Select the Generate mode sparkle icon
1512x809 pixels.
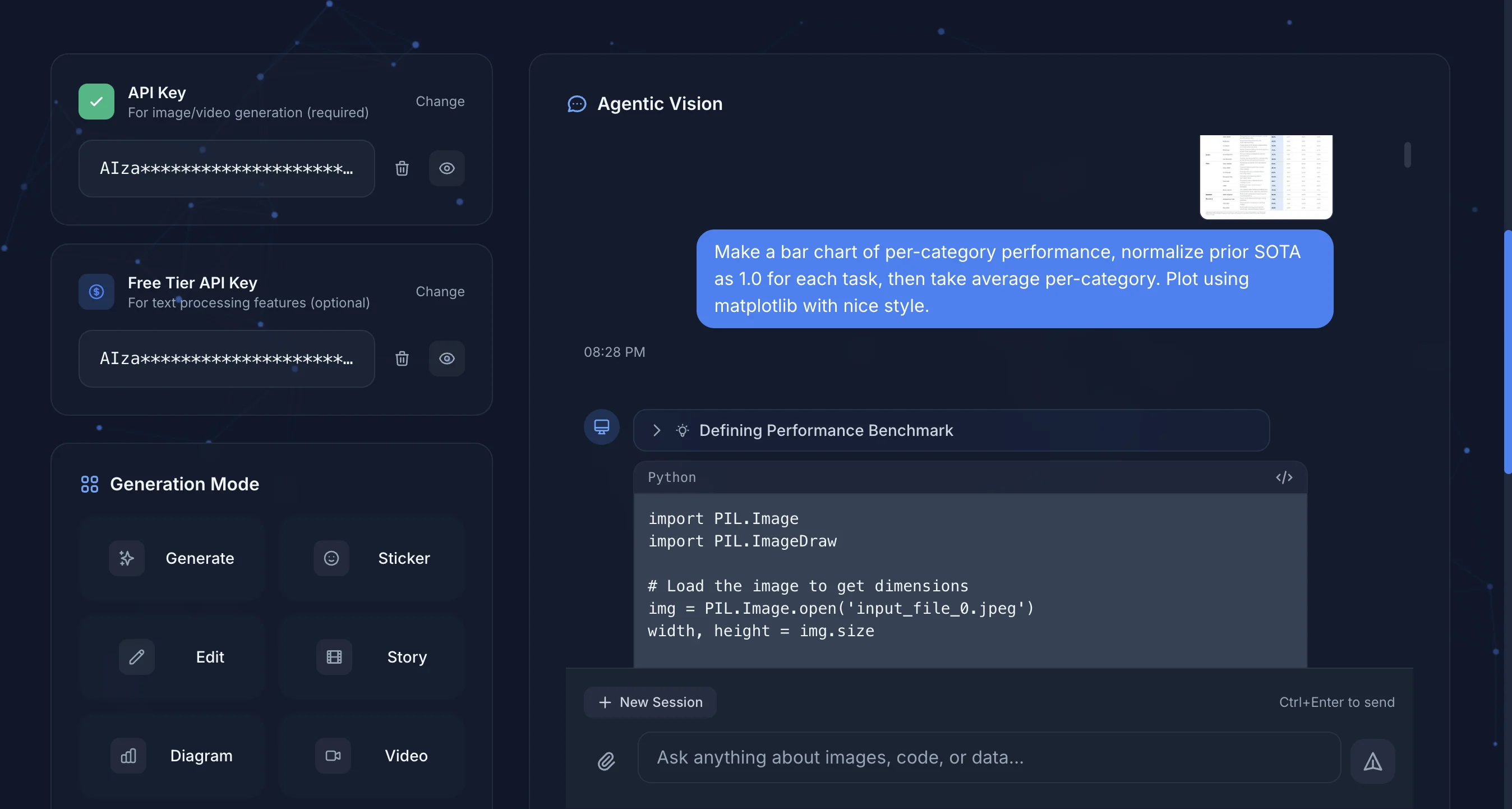[x=126, y=558]
